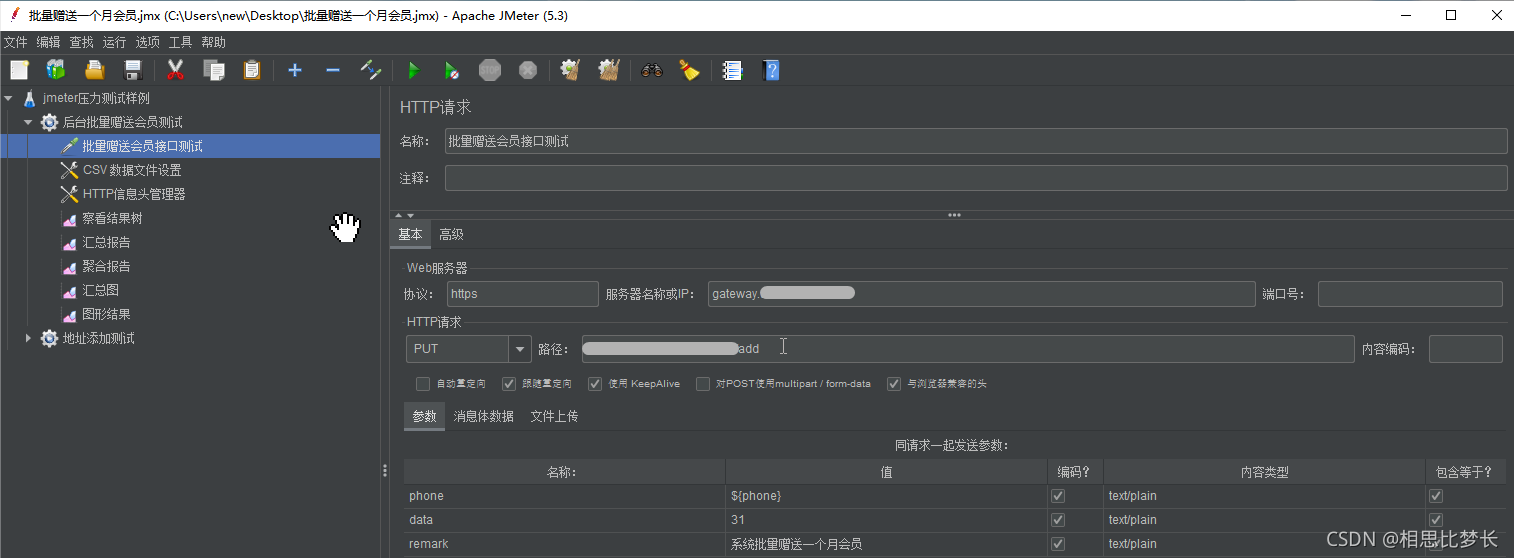The width and height of the screenshot is (1514, 558).
Task: Click the ${phone} value cell
Action: point(886,496)
